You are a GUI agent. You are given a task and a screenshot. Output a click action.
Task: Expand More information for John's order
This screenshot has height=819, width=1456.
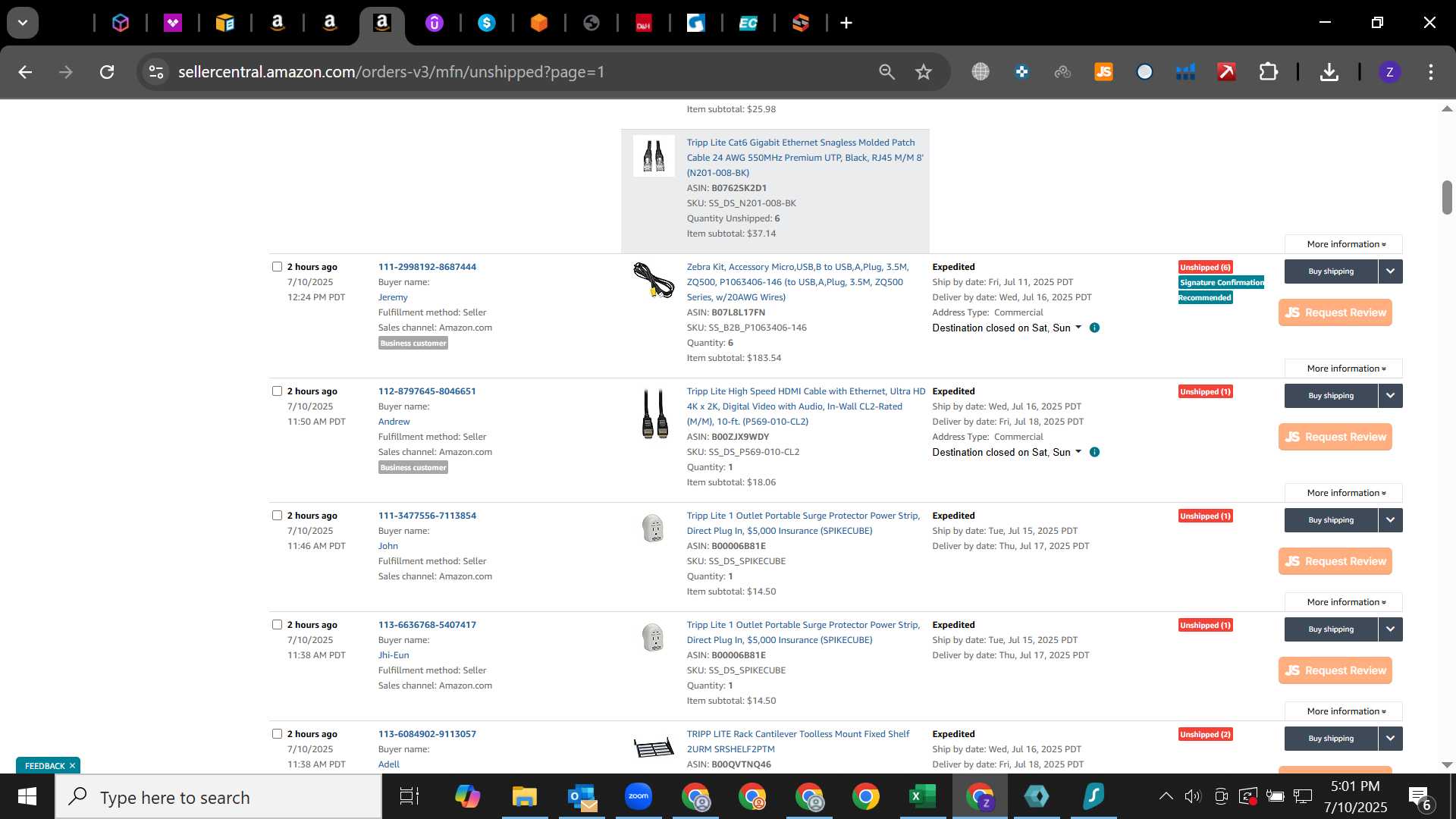[x=1344, y=602]
